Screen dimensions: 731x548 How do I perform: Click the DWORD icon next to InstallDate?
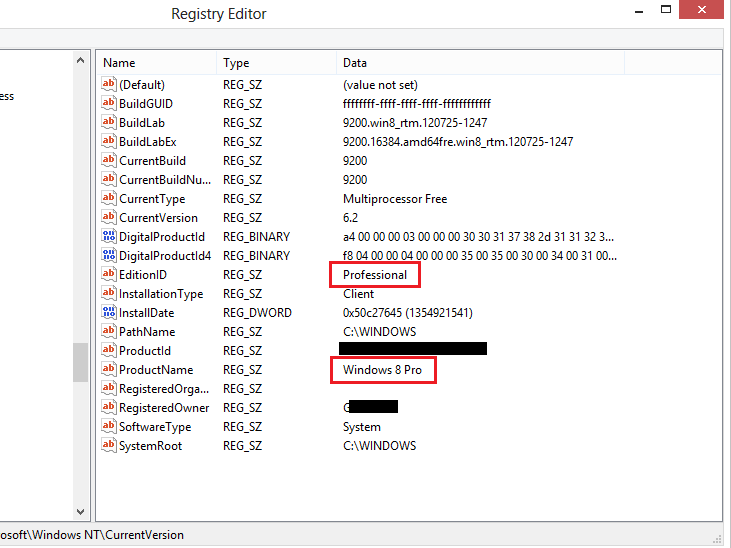pyautogui.click(x=109, y=313)
